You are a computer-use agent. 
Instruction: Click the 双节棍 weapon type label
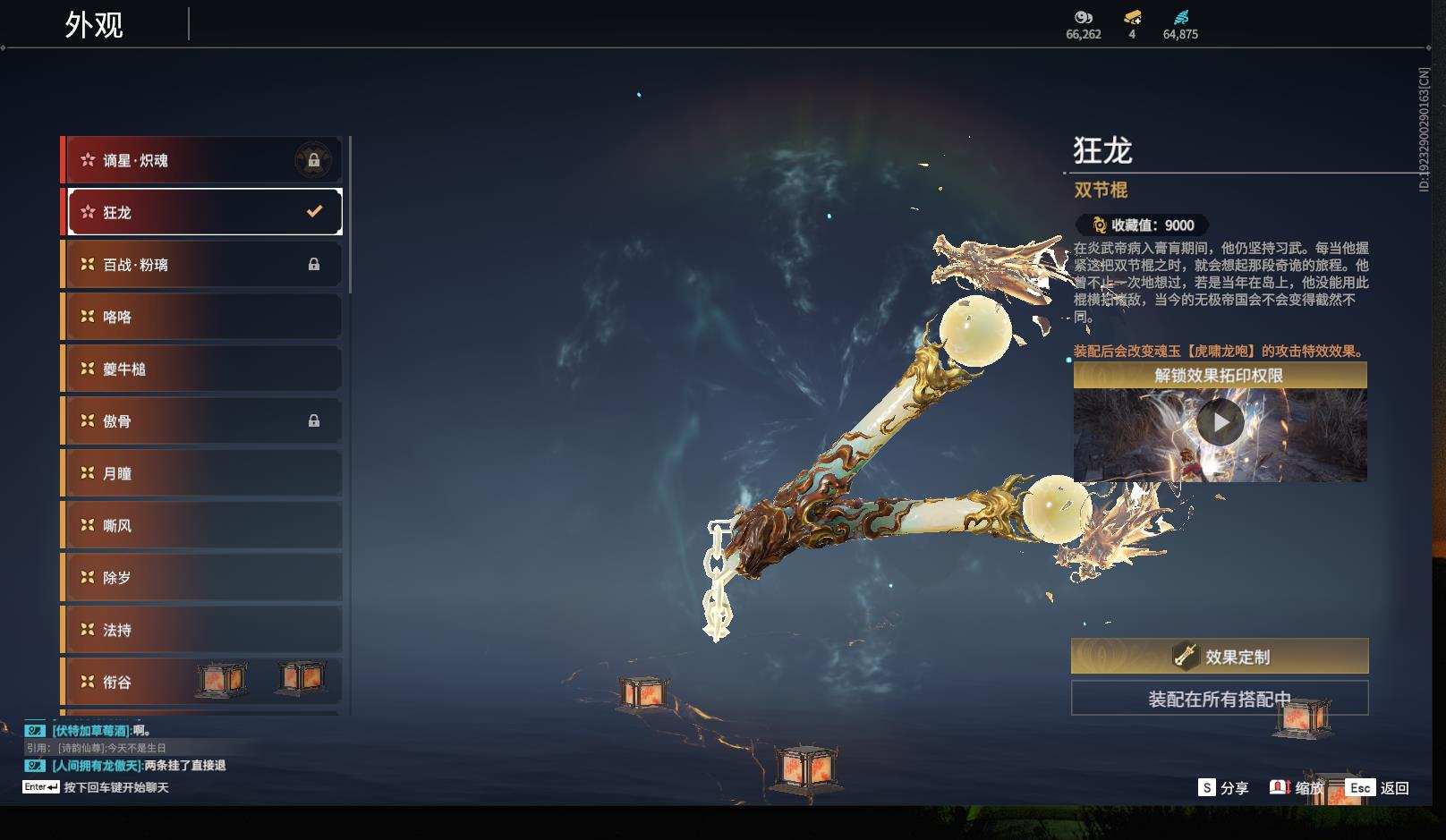pyautogui.click(x=1101, y=190)
